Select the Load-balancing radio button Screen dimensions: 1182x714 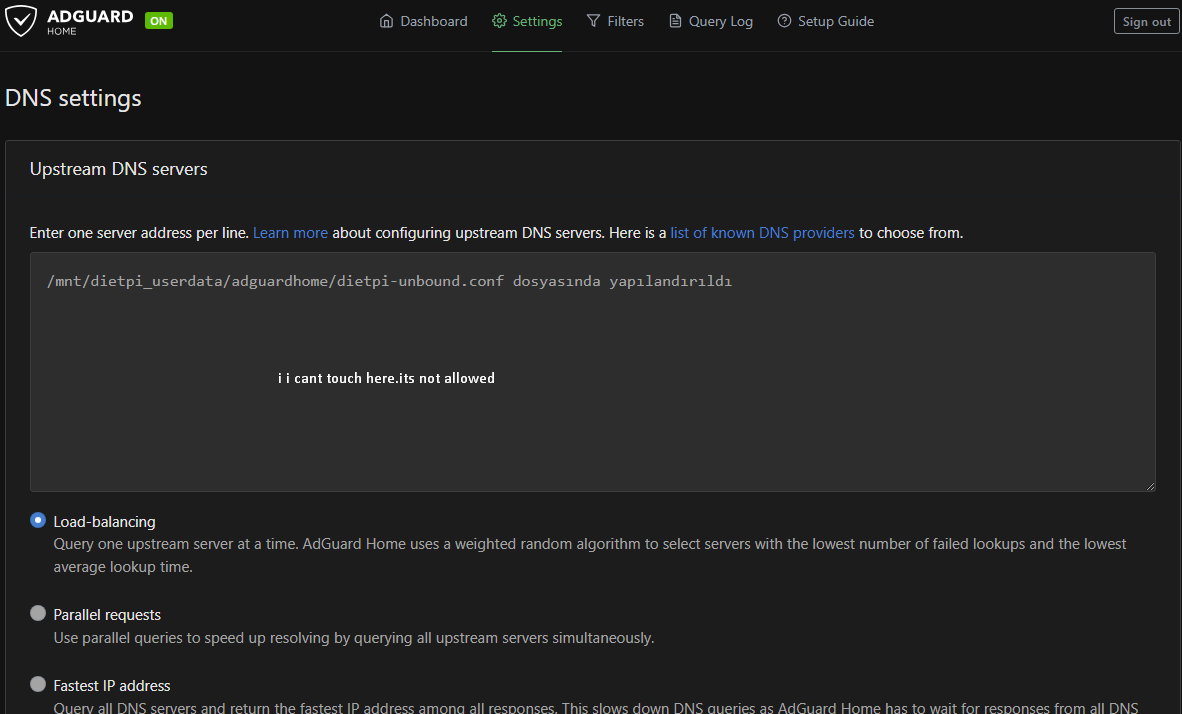point(38,520)
